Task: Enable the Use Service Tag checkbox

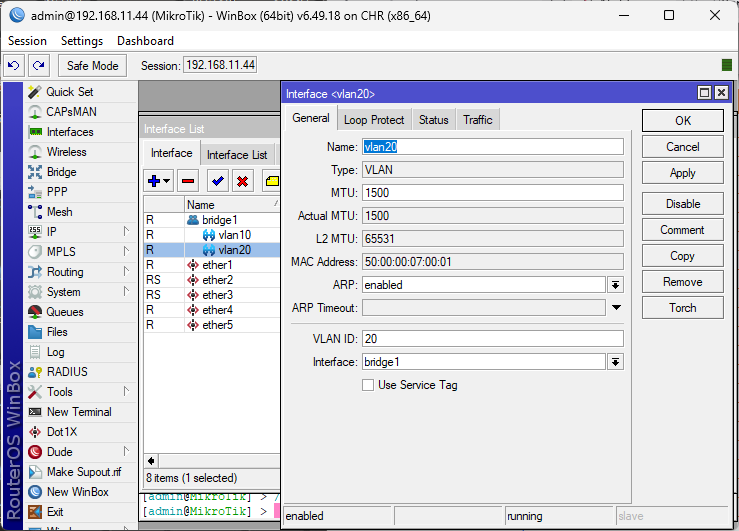Action: 368,385
